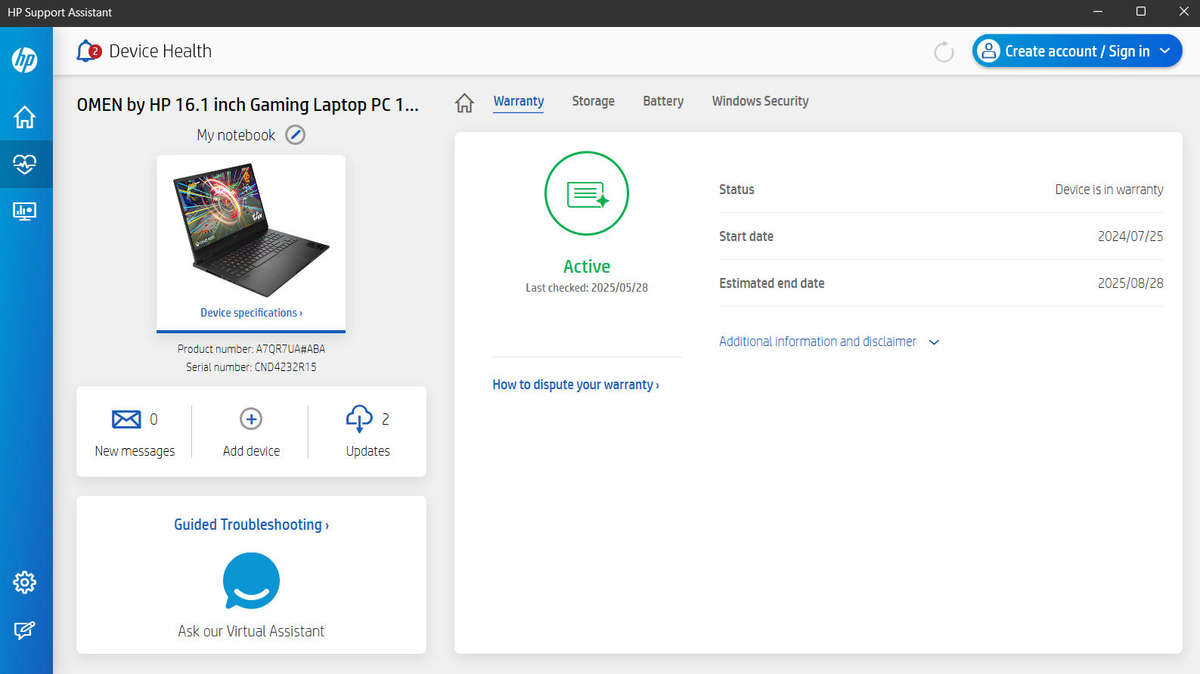
Task: Click the notification bell with red badge
Action: point(89,51)
